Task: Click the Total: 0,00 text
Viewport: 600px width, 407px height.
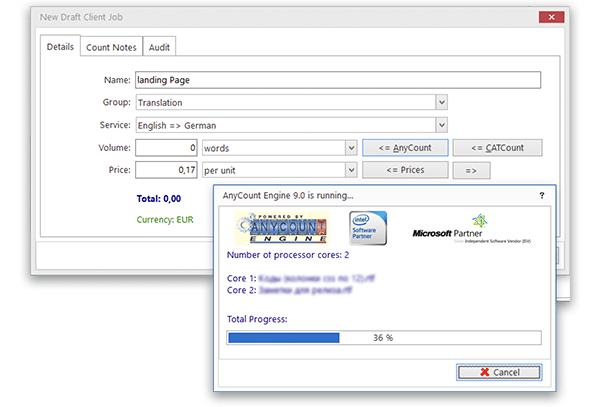Action: coord(159,199)
